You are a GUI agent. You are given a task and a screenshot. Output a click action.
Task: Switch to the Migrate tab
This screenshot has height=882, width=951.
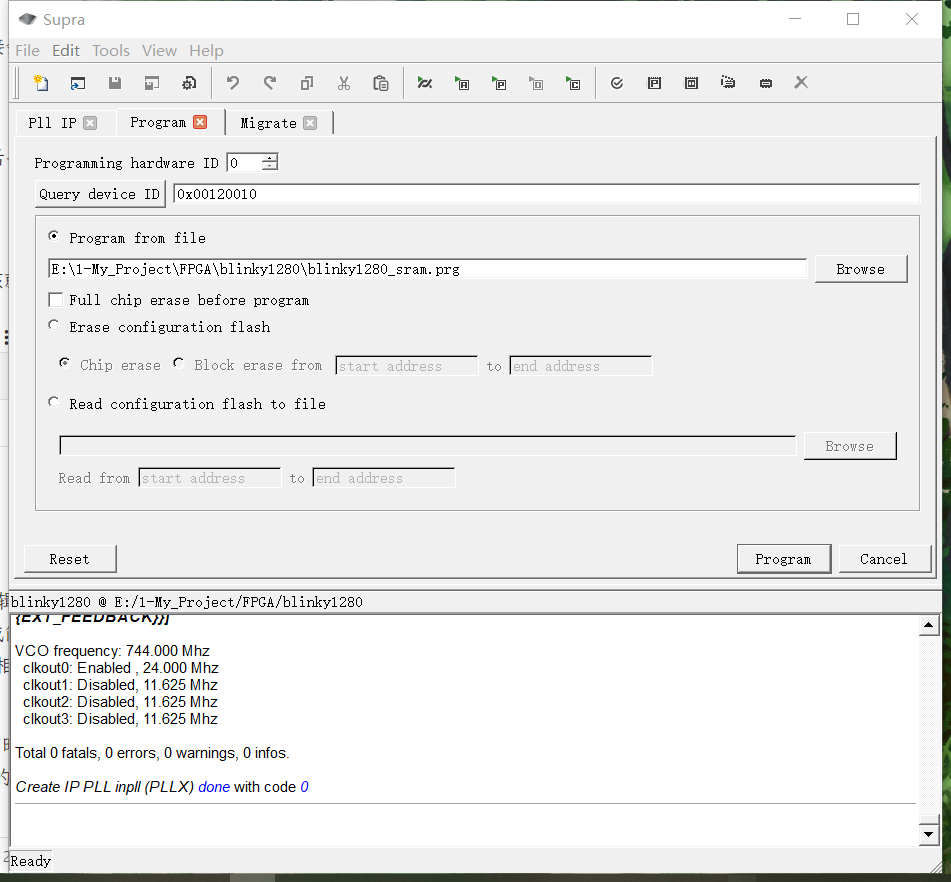coord(268,123)
